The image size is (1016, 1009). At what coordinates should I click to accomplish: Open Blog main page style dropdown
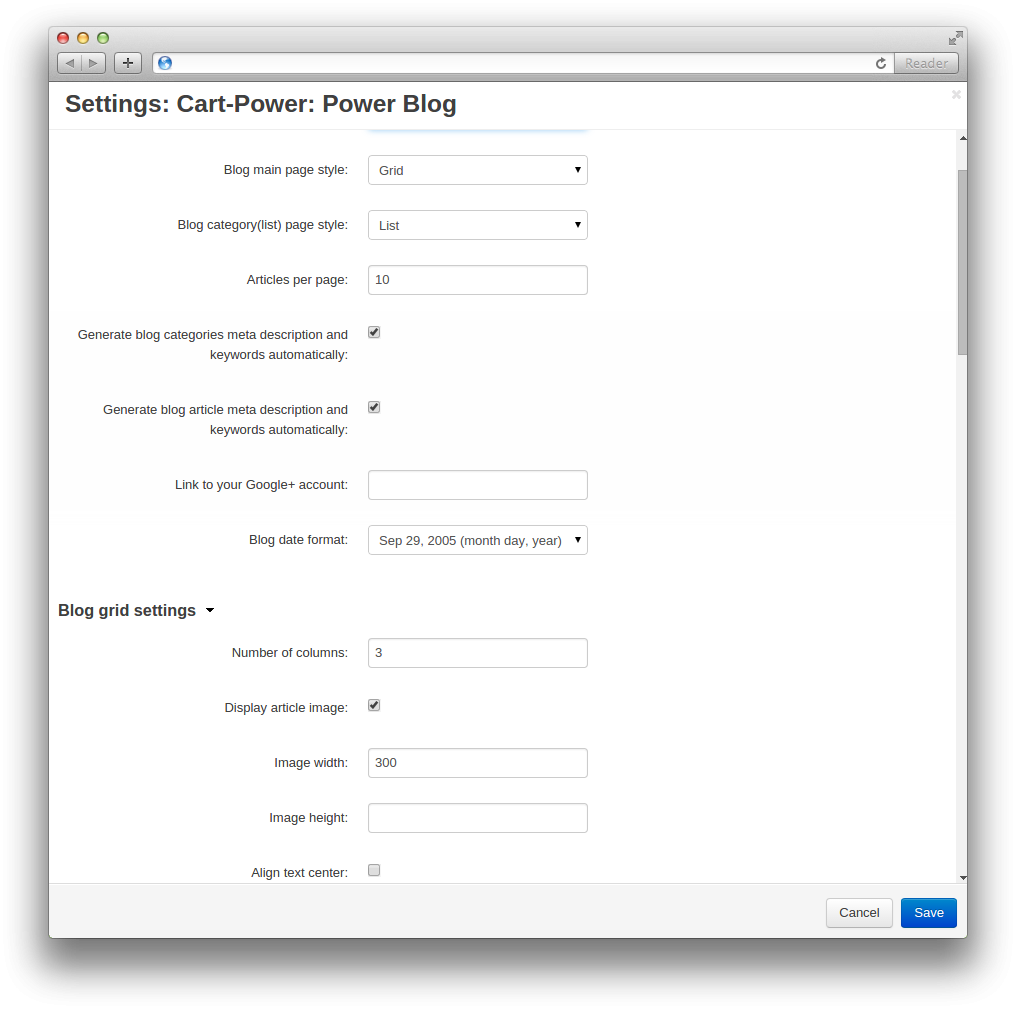coord(478,170)
